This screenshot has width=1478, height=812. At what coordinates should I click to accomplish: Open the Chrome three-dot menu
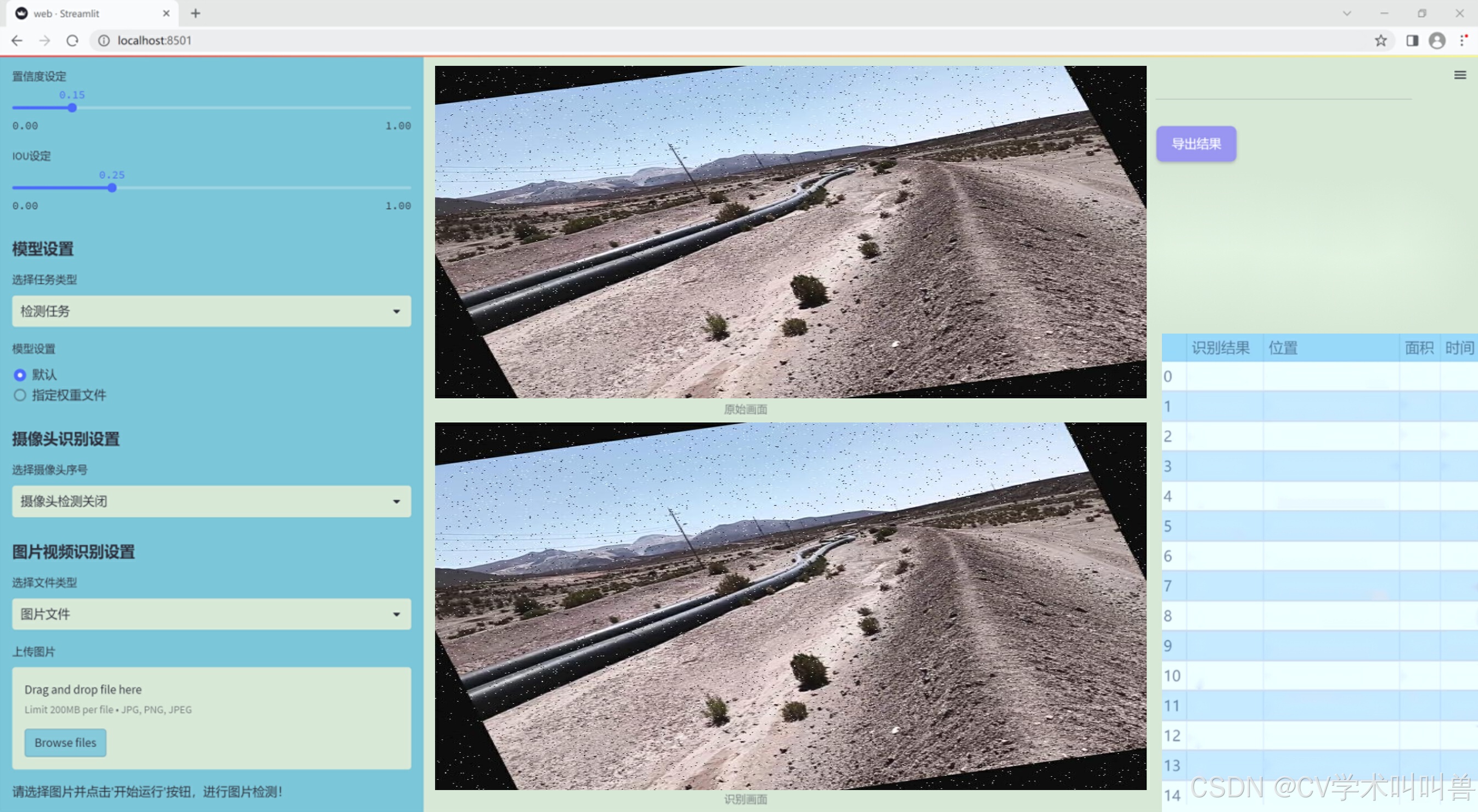coord(1463,41)
